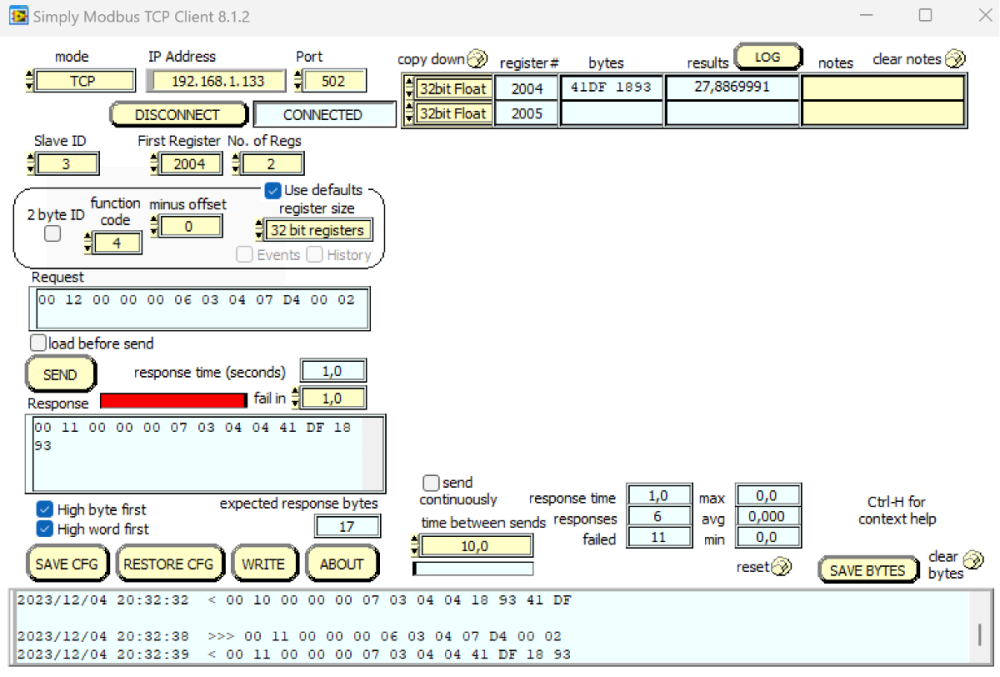The image size is (1000, 677).
Task: Enable the 2 byte ID checkbox
Action: [53, 234]
